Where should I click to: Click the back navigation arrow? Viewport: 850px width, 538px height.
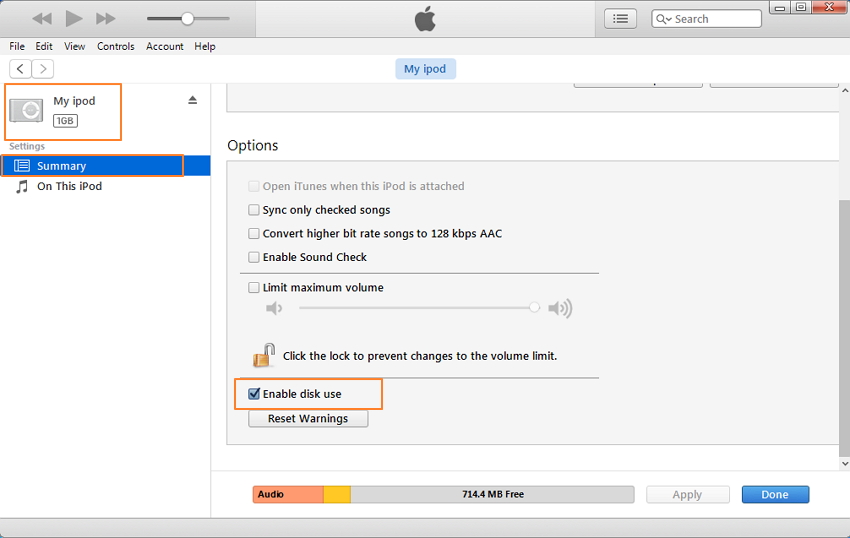click(x=20, y=69)
